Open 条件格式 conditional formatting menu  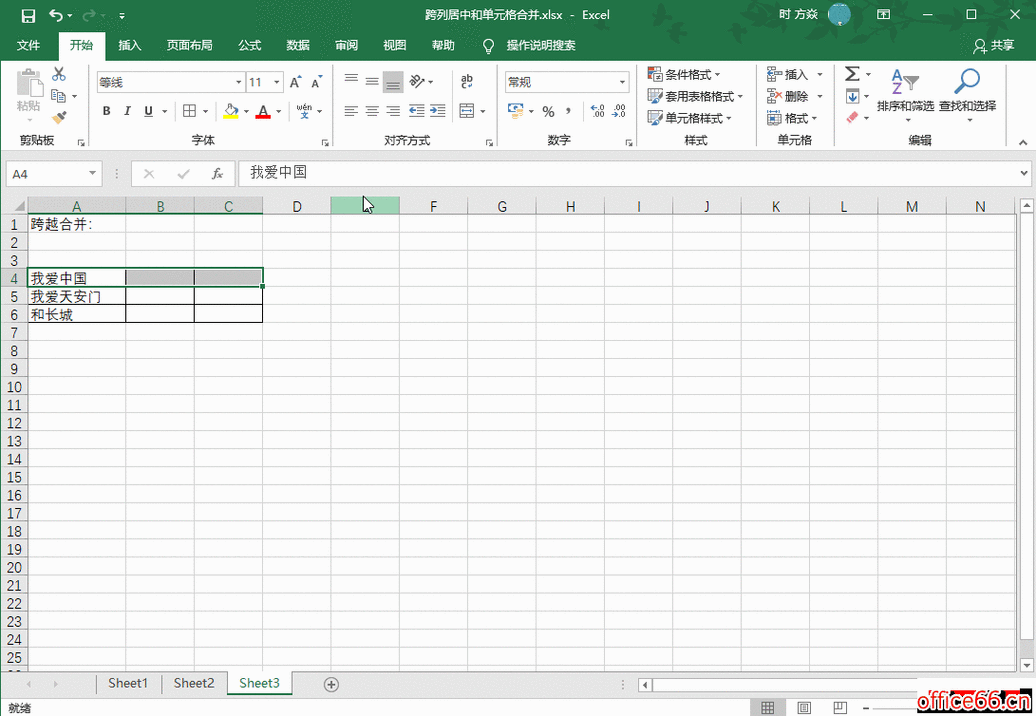[x=684, y=75]
